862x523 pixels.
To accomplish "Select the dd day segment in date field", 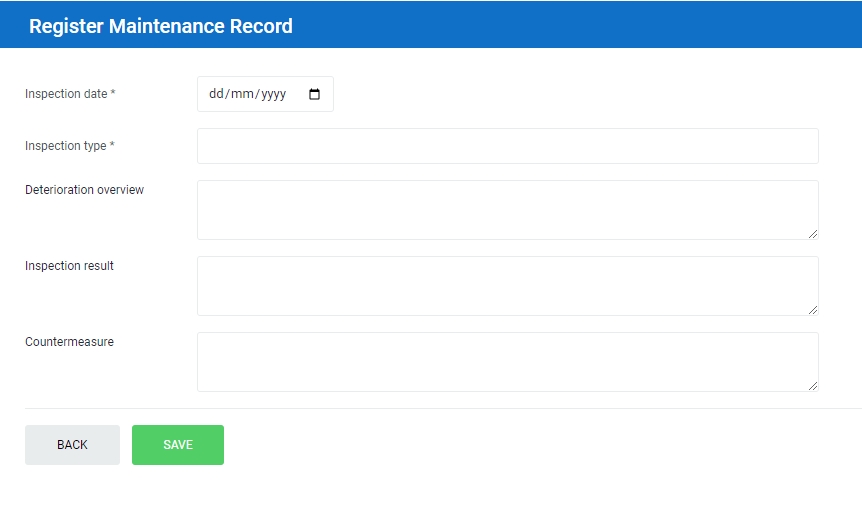I will tap(216, 94).
